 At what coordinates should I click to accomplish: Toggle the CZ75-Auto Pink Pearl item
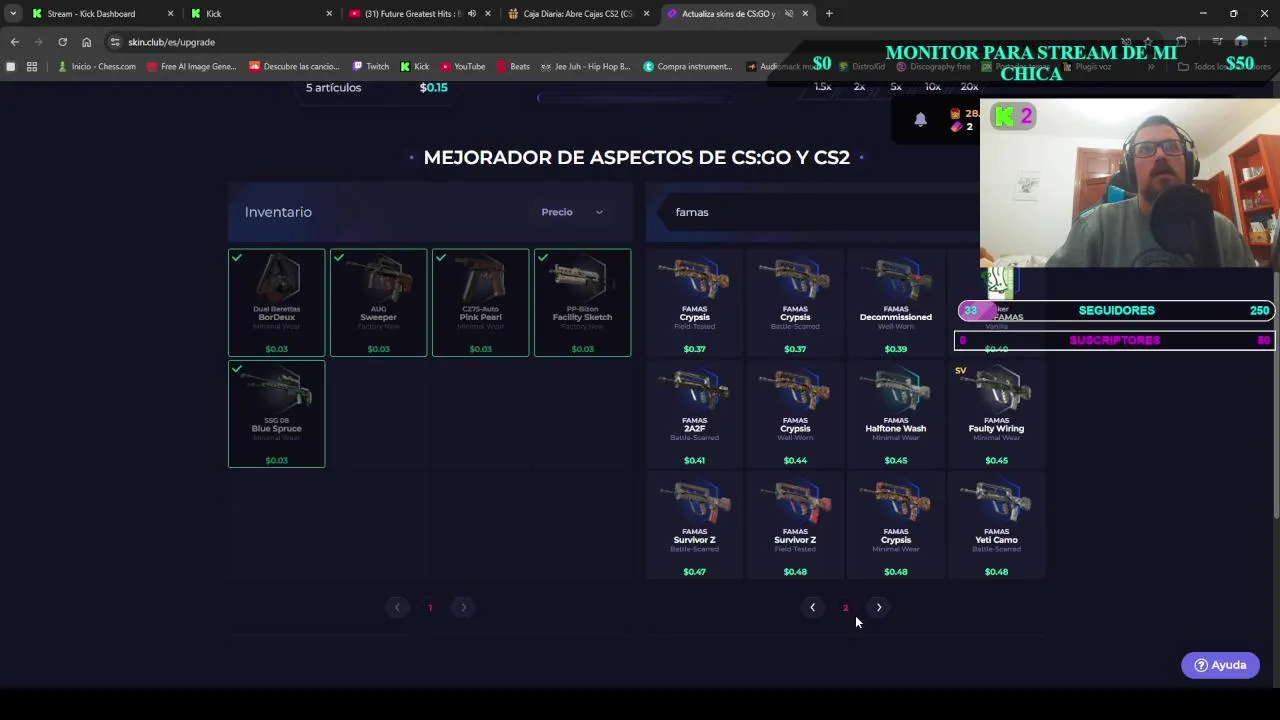pos(481,303)
